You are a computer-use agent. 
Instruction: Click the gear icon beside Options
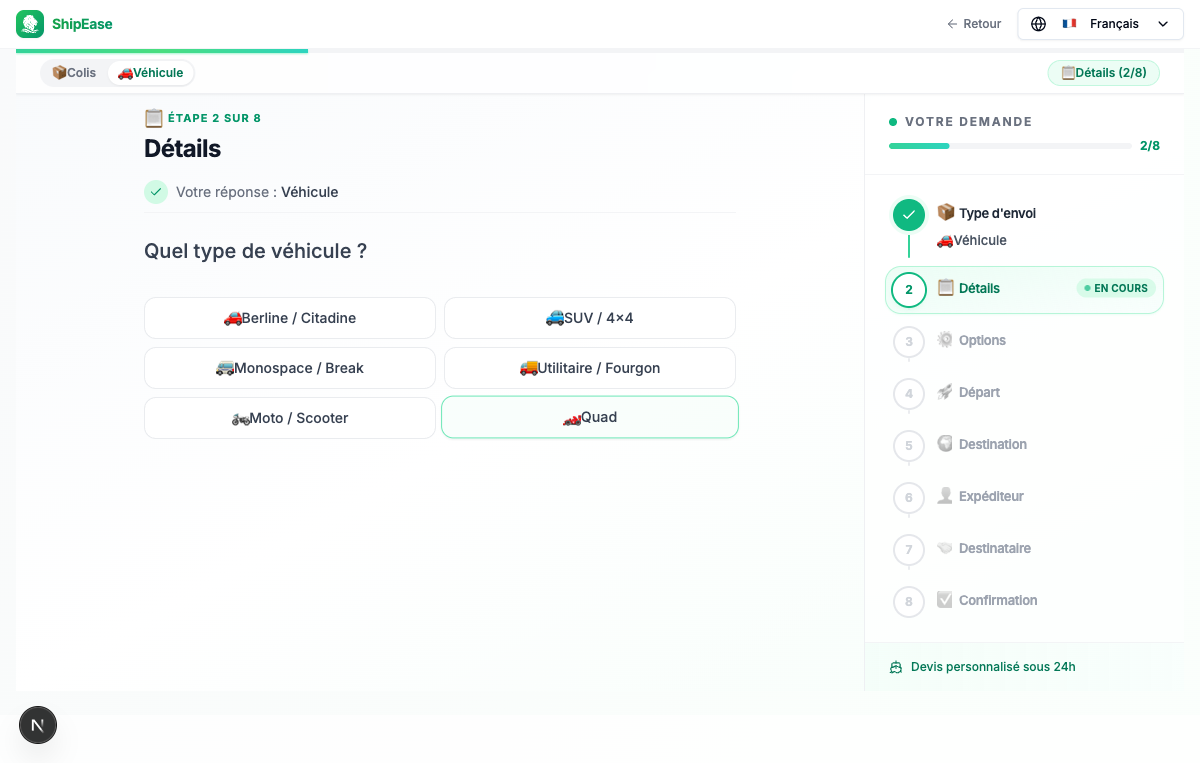tap(945, 340)
